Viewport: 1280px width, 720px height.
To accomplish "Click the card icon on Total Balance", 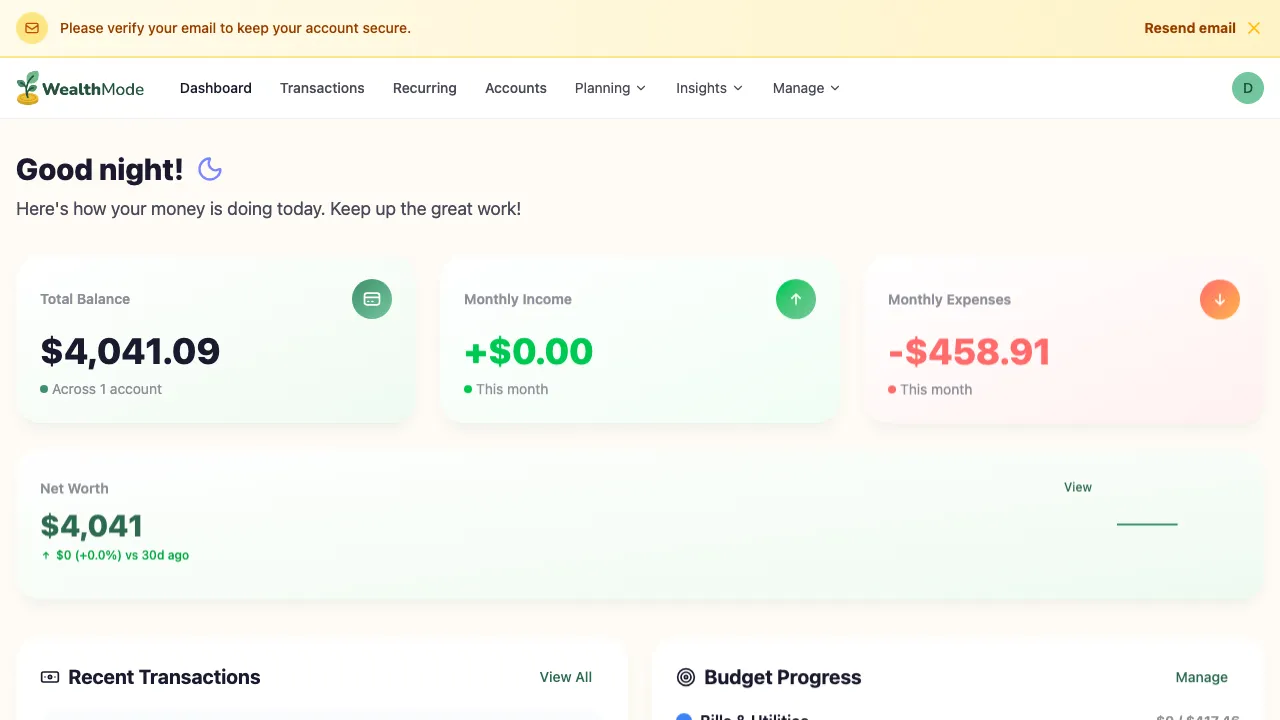I will 371,299.
